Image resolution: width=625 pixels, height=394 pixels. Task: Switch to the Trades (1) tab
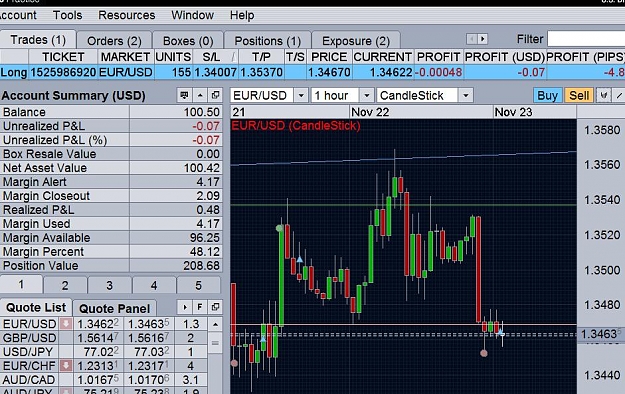click(38, 40)
